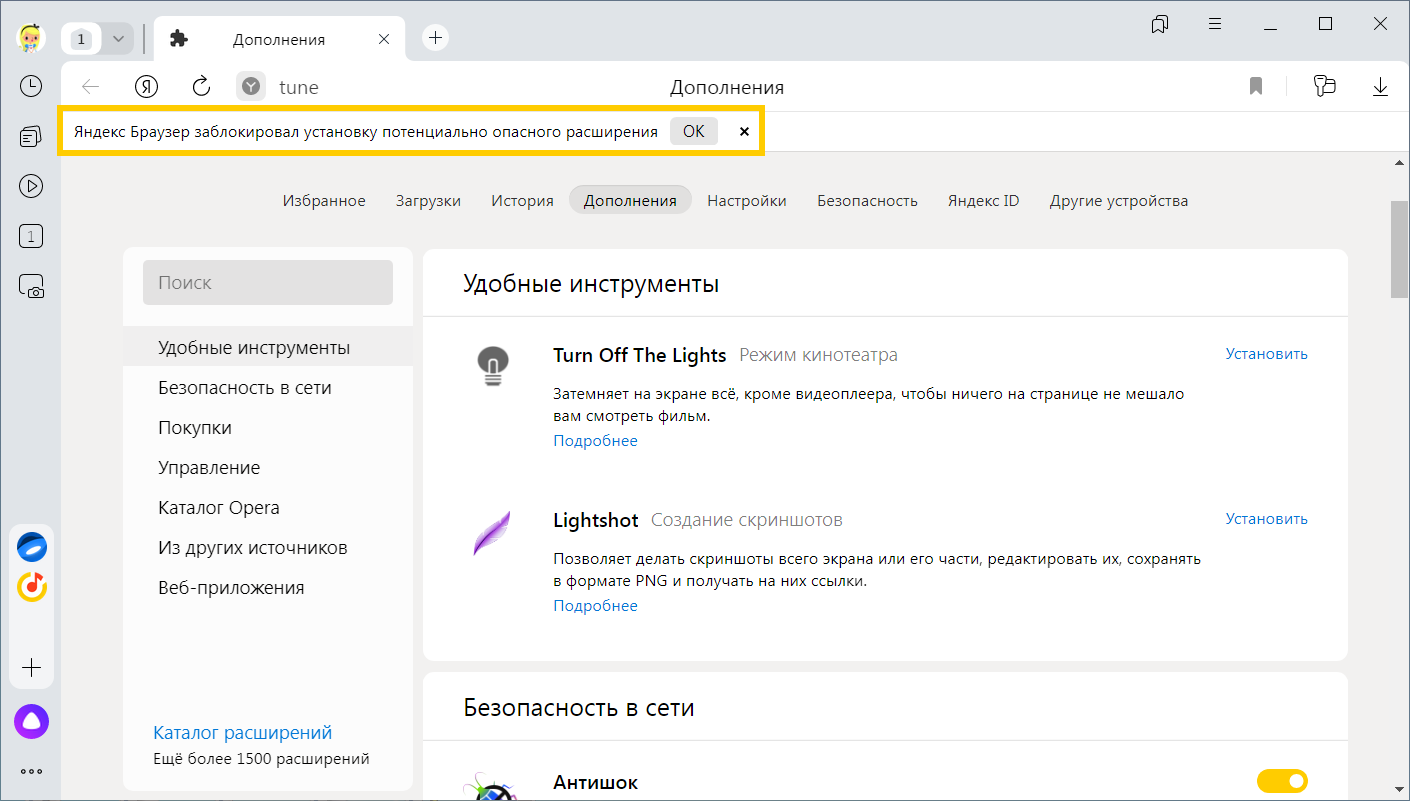The image size is (1410, 801).
Task: Bookmark this page with the bookmark icon
Action: (1256, 87)
